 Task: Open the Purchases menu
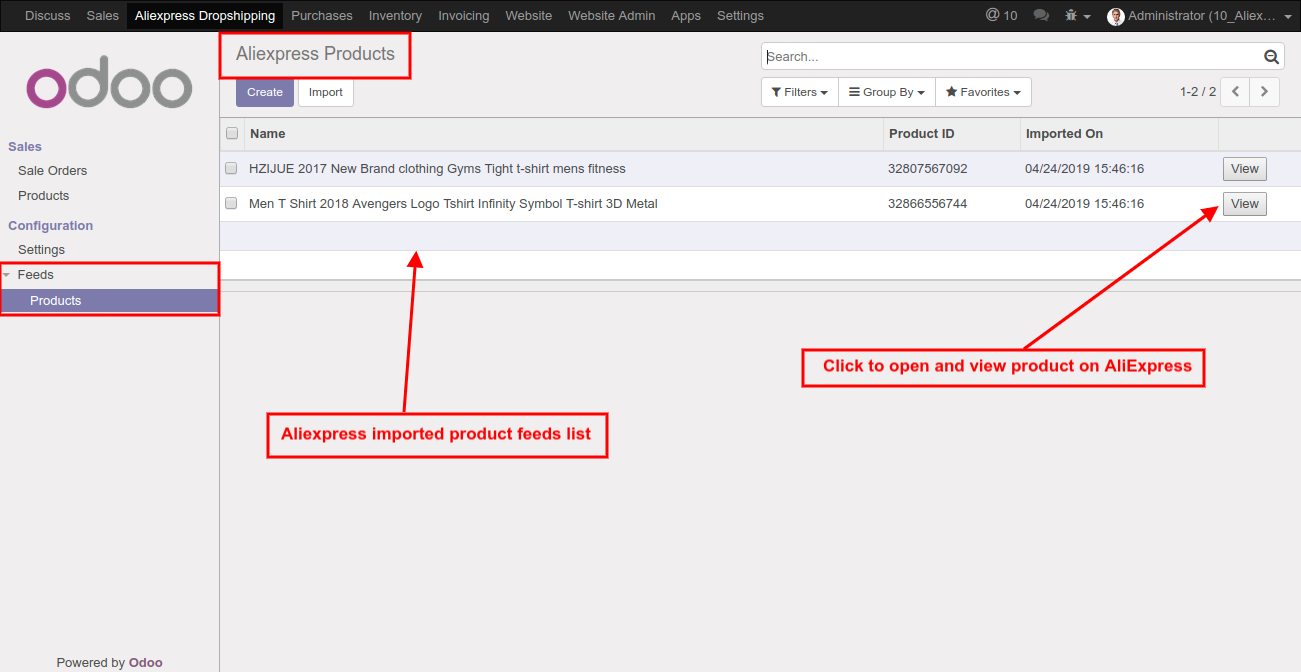pos(322,15)
